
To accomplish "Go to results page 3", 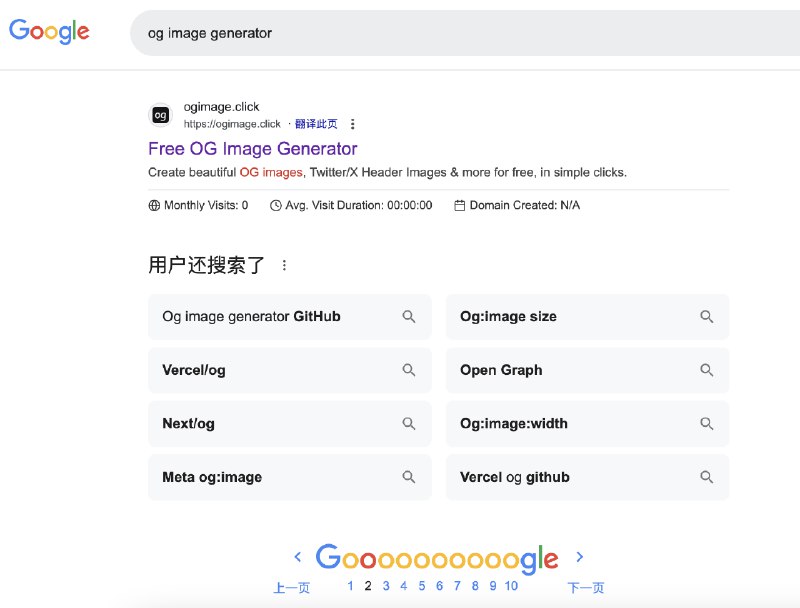I will coord(386,586).
